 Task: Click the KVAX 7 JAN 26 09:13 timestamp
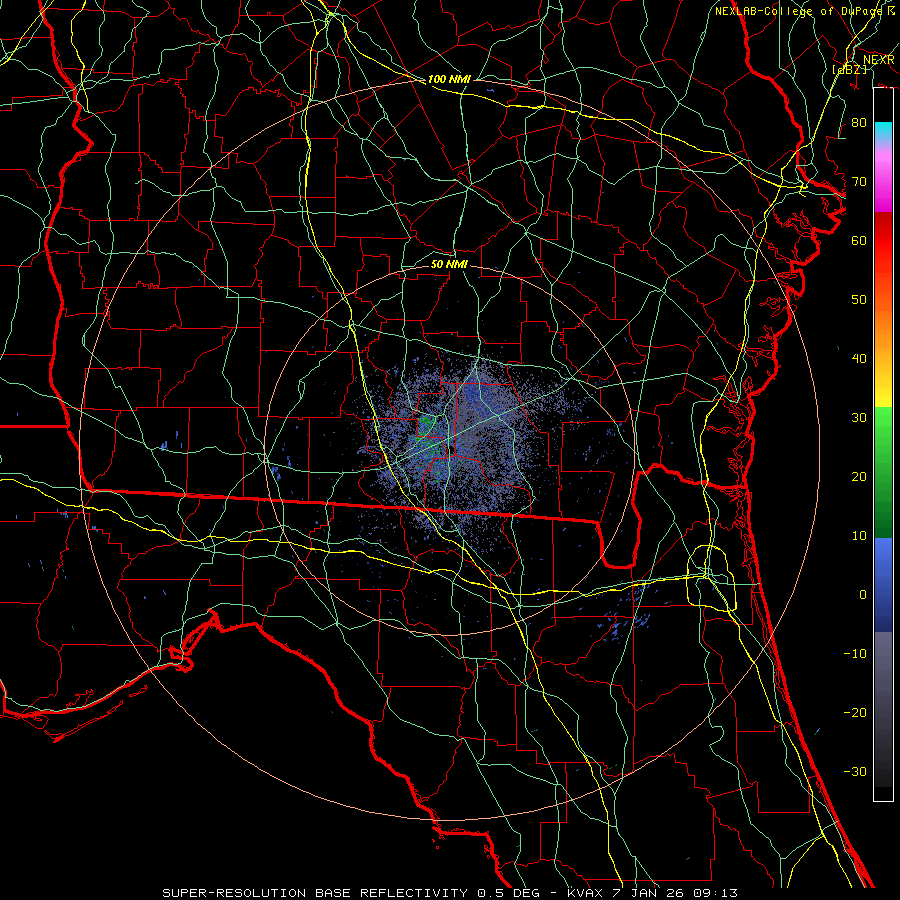652,893
